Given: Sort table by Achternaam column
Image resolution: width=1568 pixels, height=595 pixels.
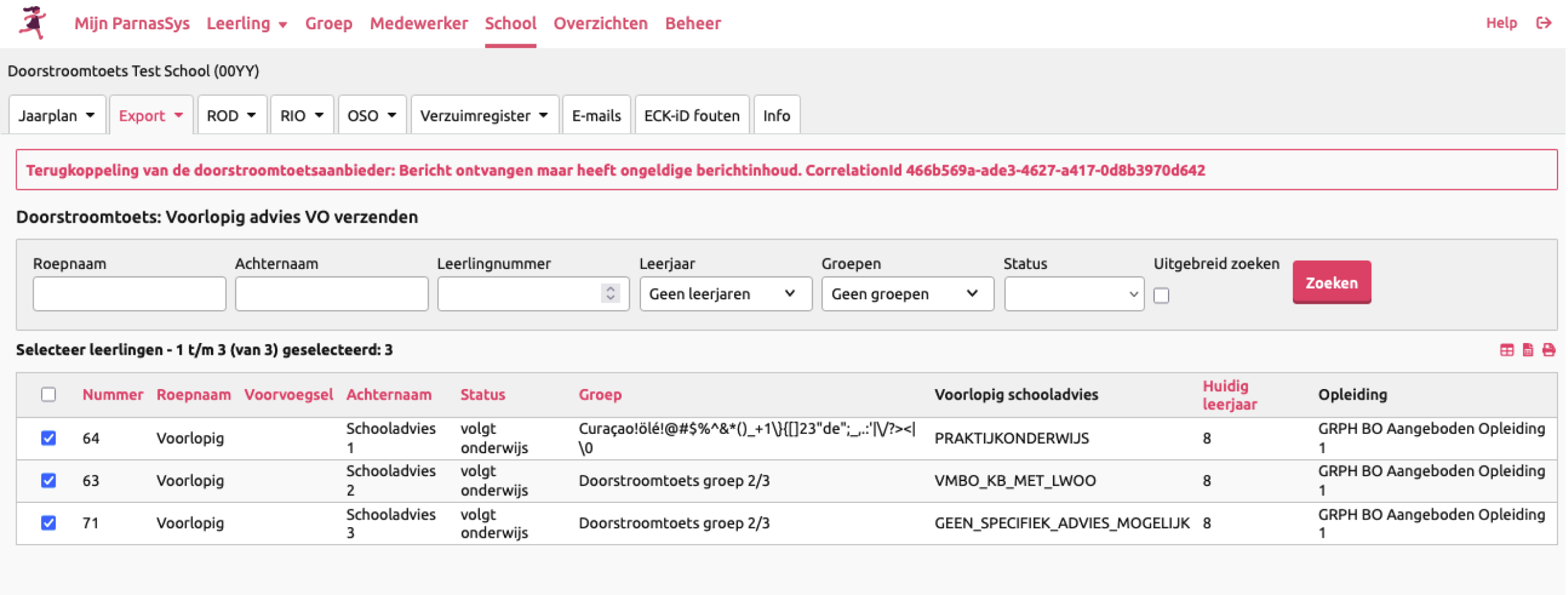Looking at the screenshot, I should click(x=390, y=395).
